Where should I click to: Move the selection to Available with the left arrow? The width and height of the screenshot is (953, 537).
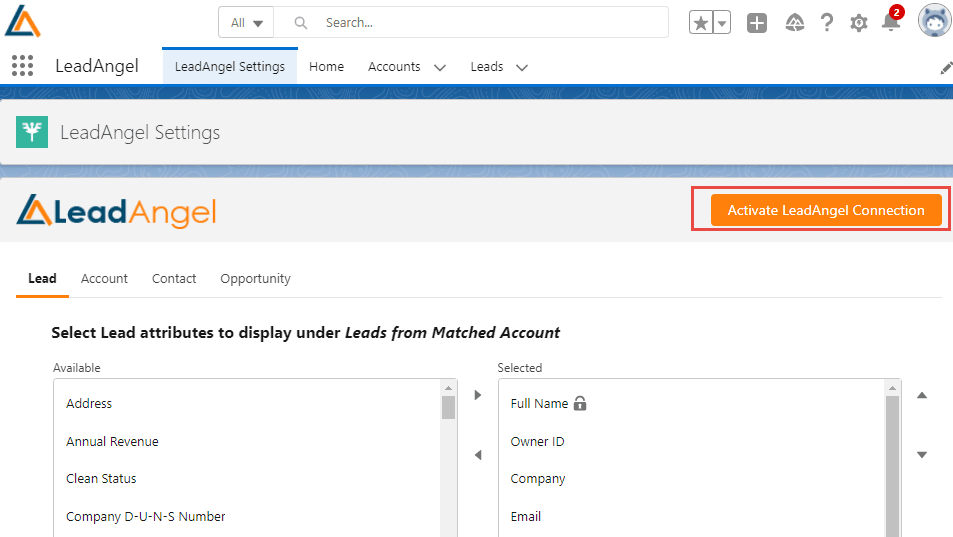pos(478,454)
